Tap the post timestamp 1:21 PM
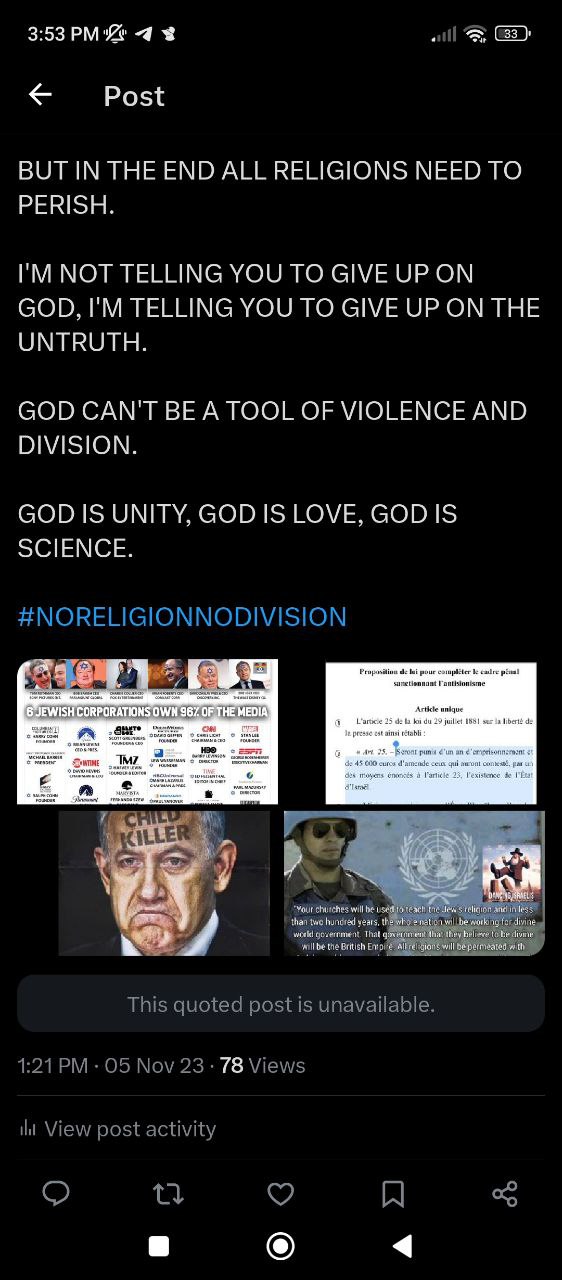 [52, 1066]
